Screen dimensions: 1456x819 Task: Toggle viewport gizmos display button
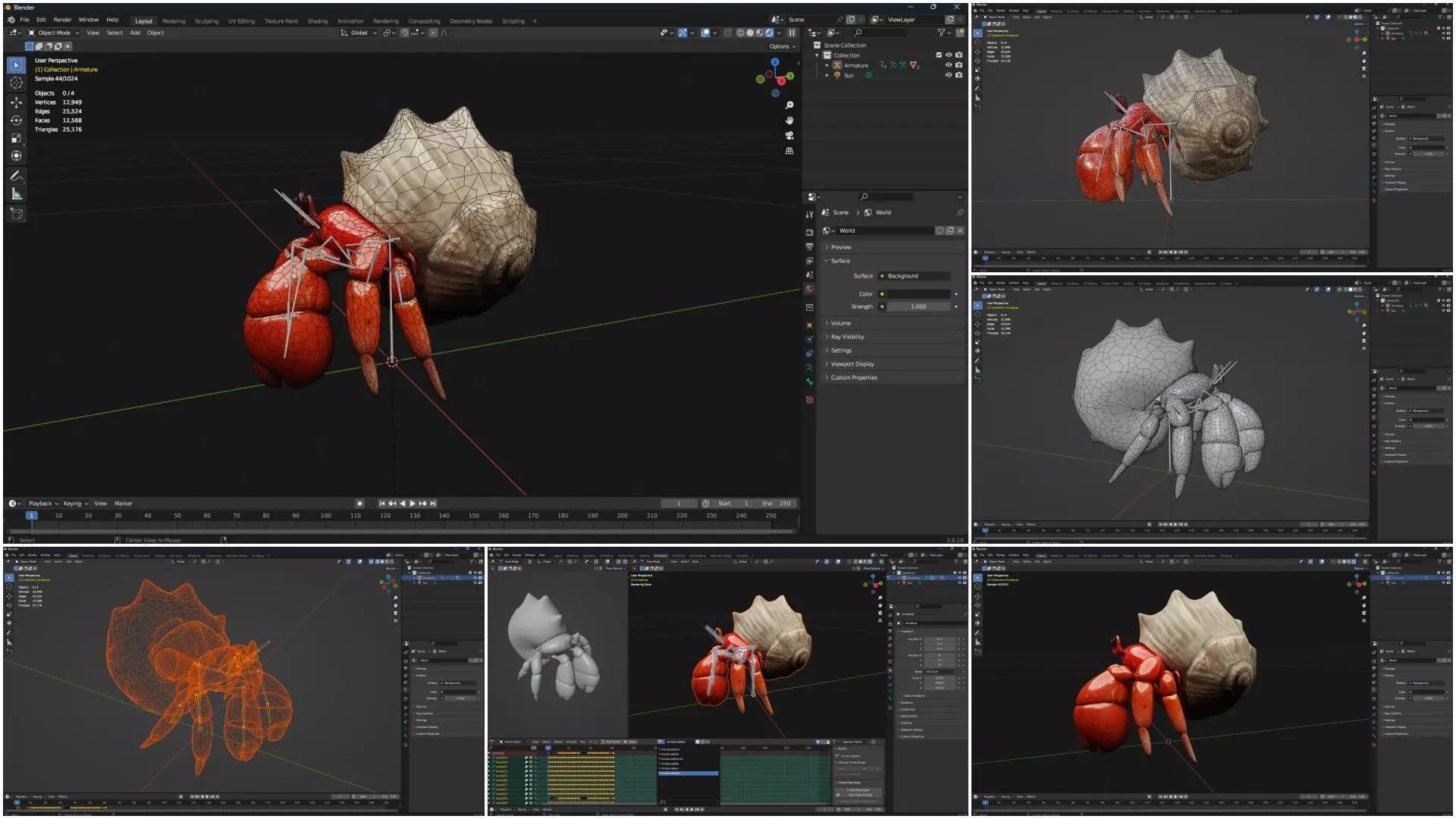tap(682, 33)
